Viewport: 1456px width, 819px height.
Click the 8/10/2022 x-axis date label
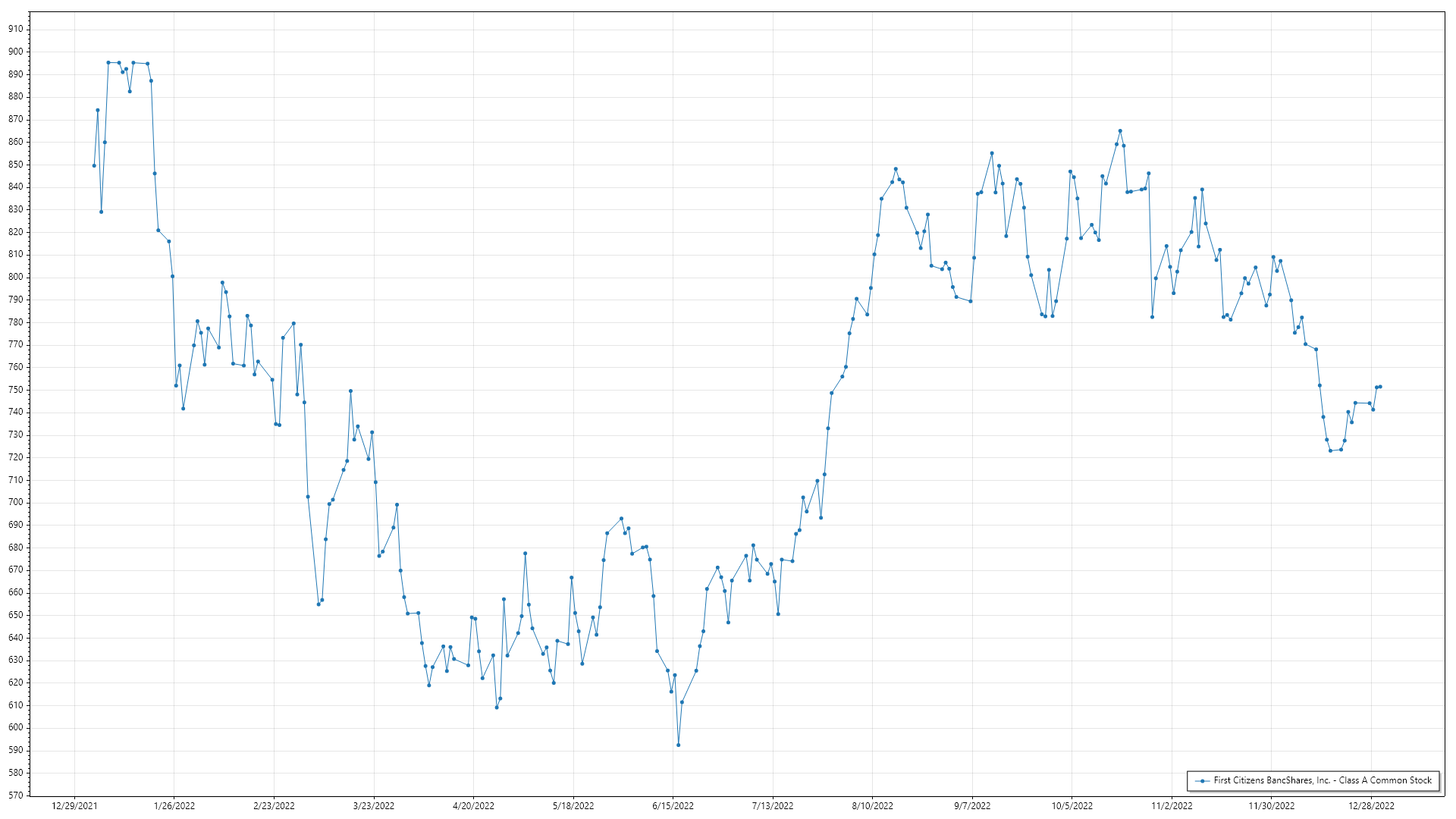coord(872,806)
